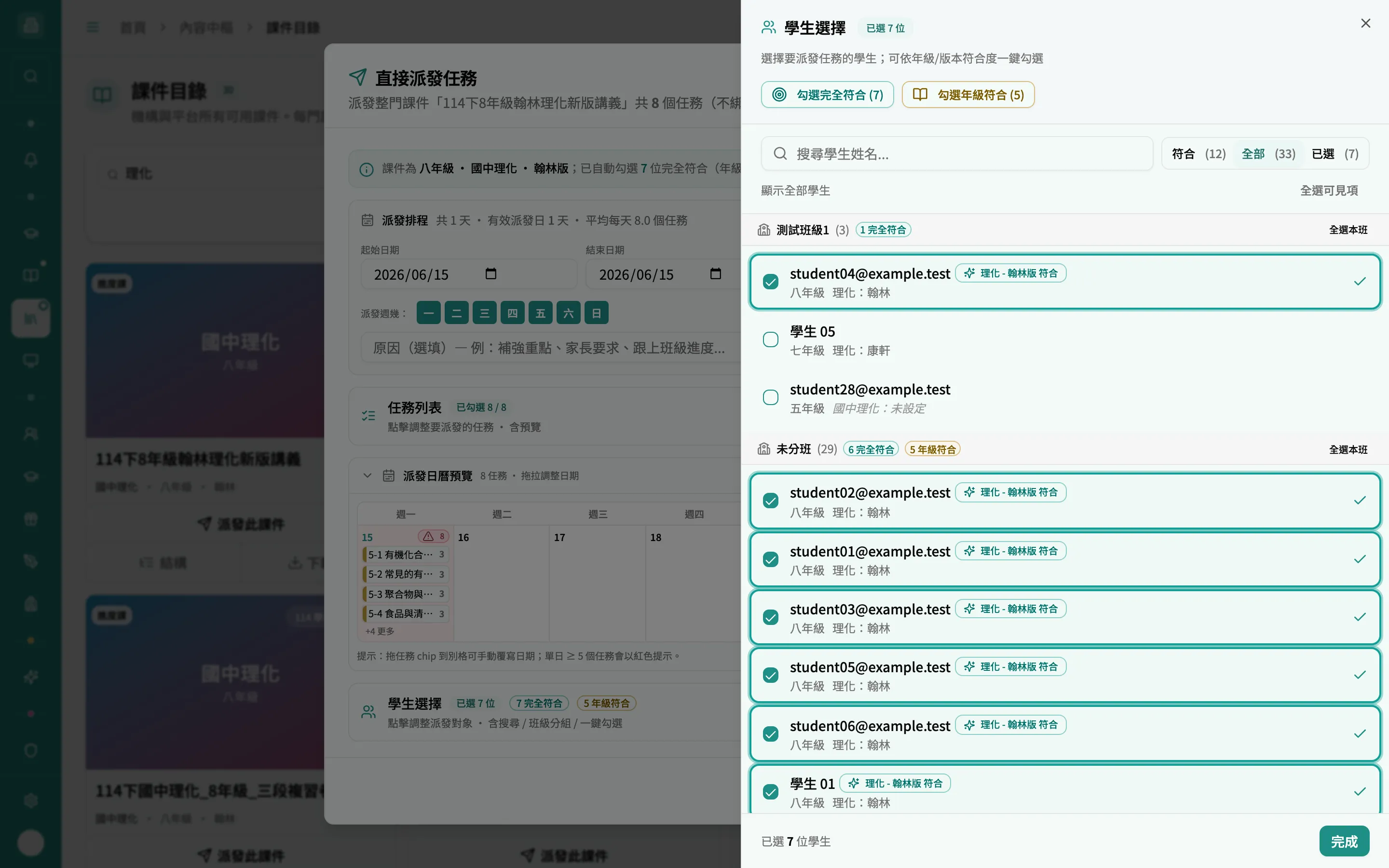Check student28@example.test checkbox

tap(770, 397)
